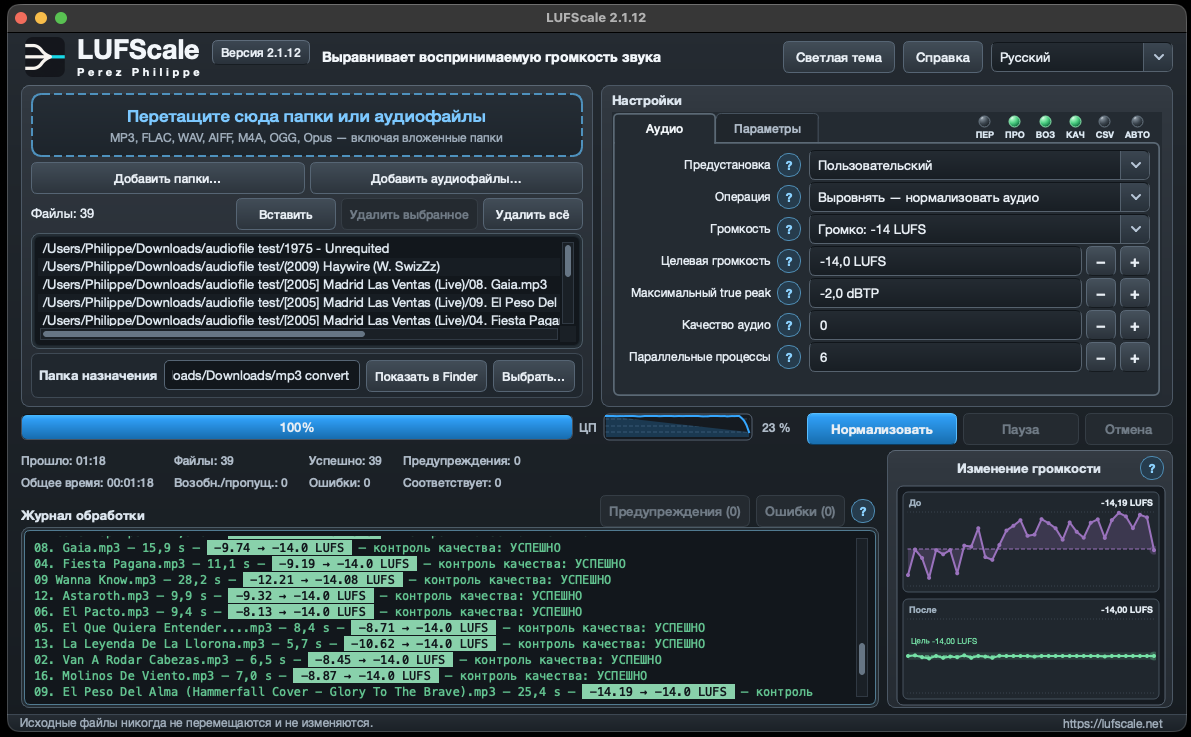This screenshot has height=737, width=1191.
Task: Open help for Операция setting
Action: [x=789, y=198]
